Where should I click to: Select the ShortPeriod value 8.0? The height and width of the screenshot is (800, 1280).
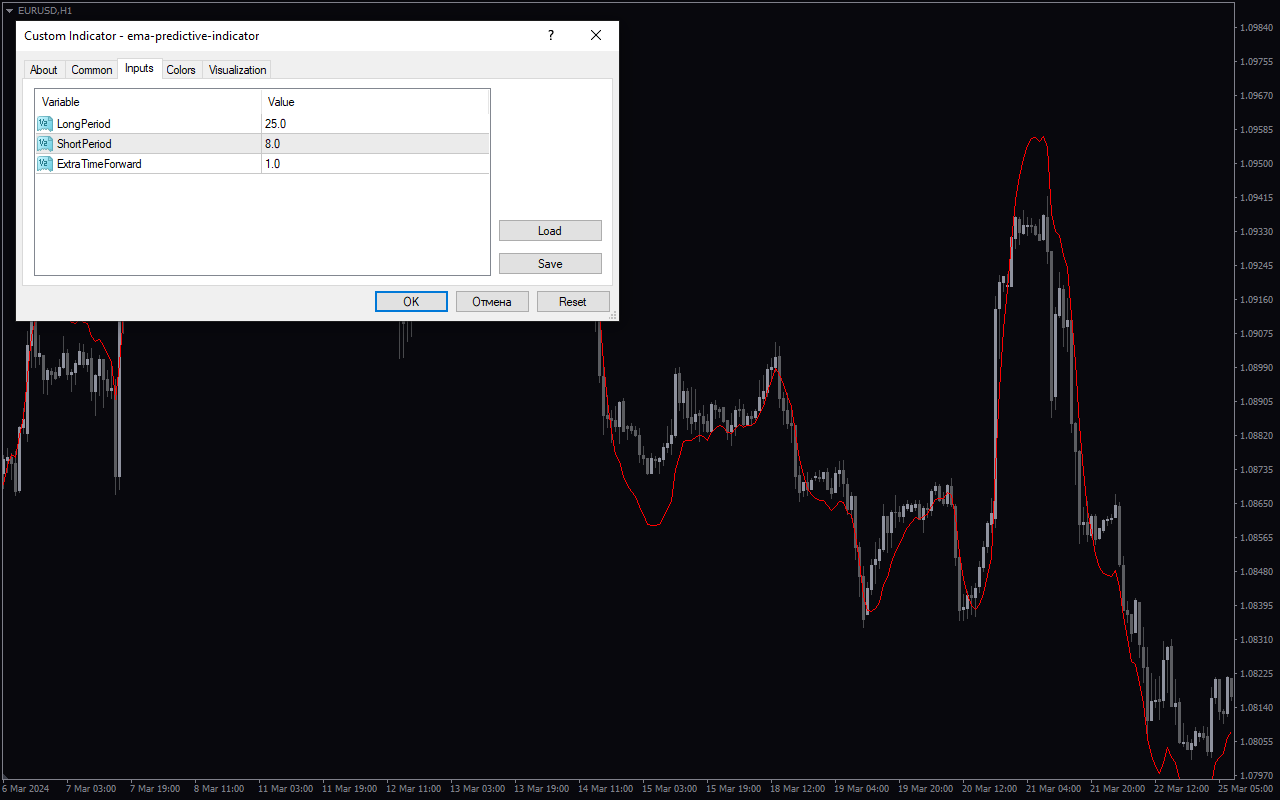pyautogui.click(x=375, y=144)
